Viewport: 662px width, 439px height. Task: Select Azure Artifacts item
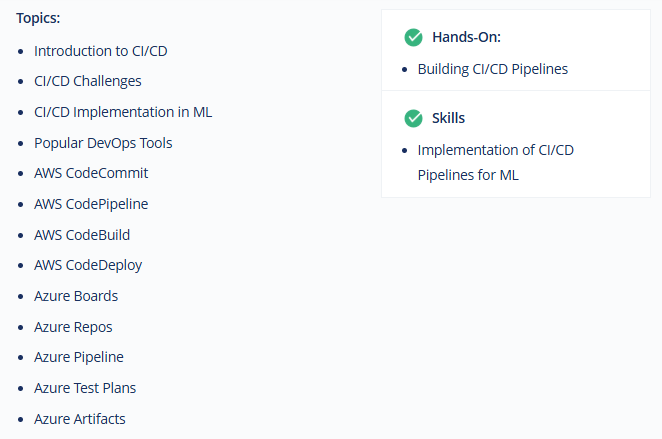[79, 419]
